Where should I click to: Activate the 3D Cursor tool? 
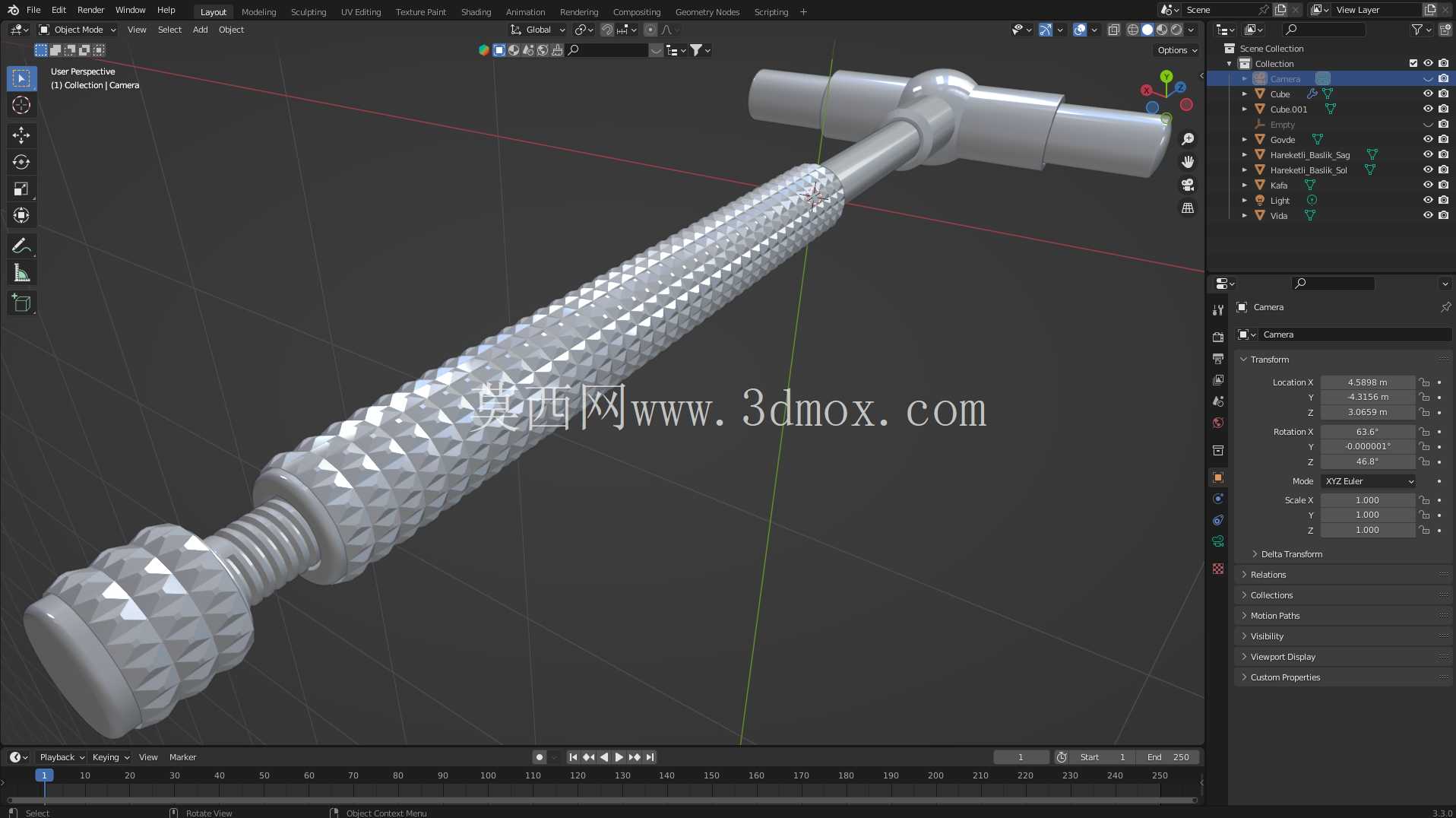[21, 105]
